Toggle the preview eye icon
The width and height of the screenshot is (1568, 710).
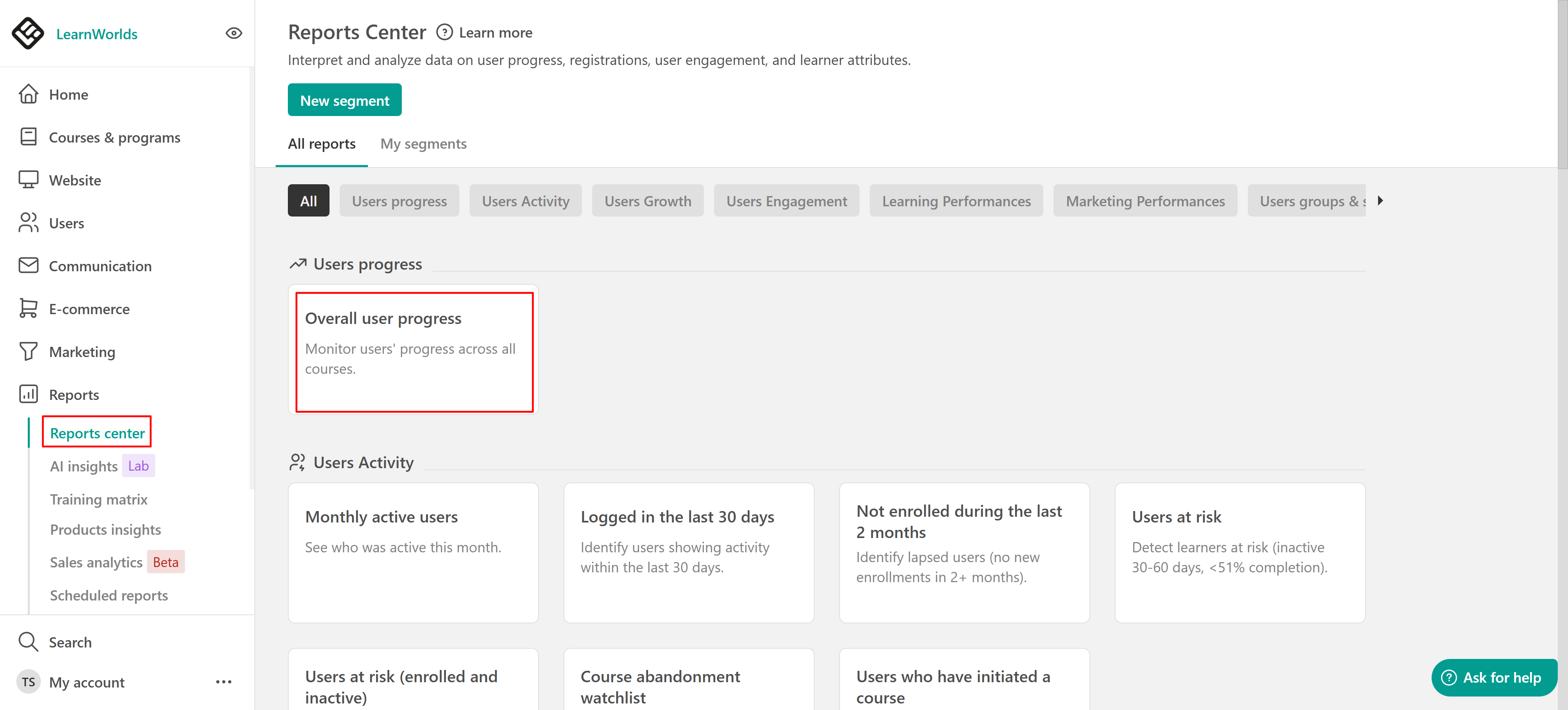coord(234,33)
